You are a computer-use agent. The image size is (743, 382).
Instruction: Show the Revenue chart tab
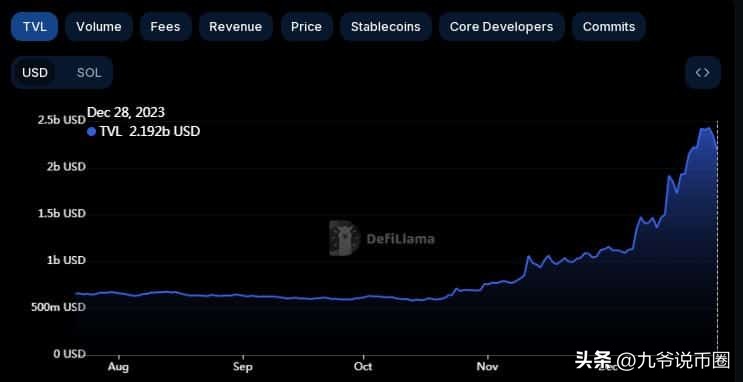236,27
